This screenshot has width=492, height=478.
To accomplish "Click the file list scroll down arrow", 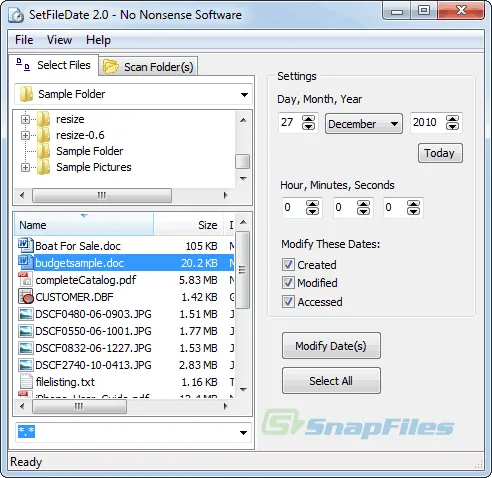I will tap(243, 389).
